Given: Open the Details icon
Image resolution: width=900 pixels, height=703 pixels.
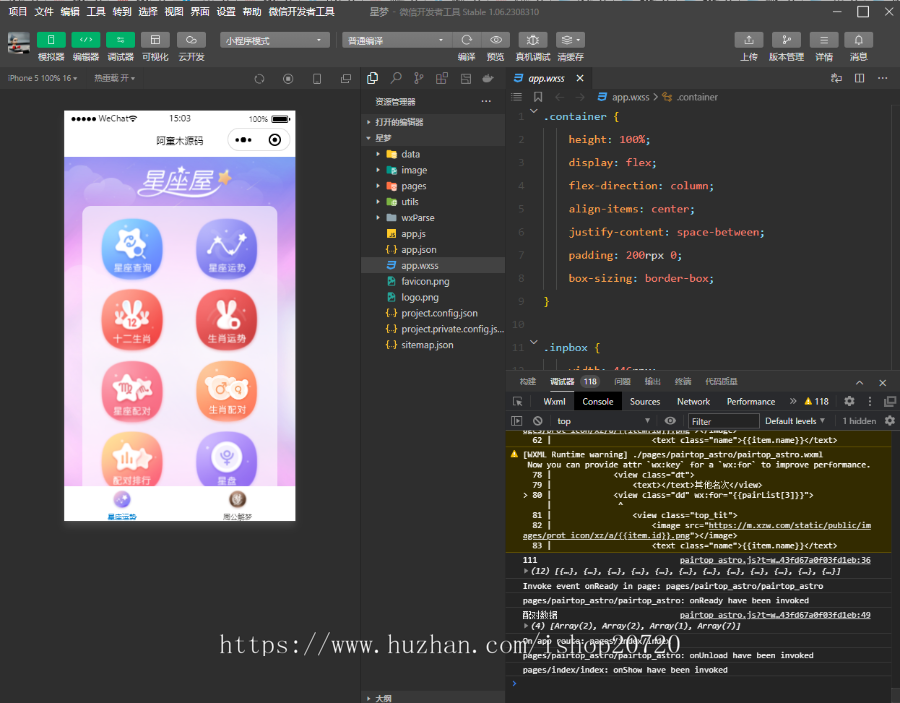Looking at the screenshot, I should 824,40.
